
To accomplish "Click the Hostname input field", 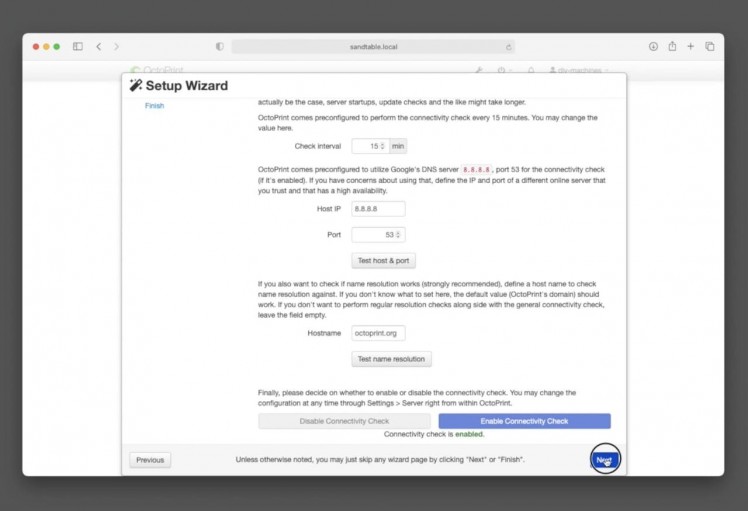I will (x=378, y=333).
